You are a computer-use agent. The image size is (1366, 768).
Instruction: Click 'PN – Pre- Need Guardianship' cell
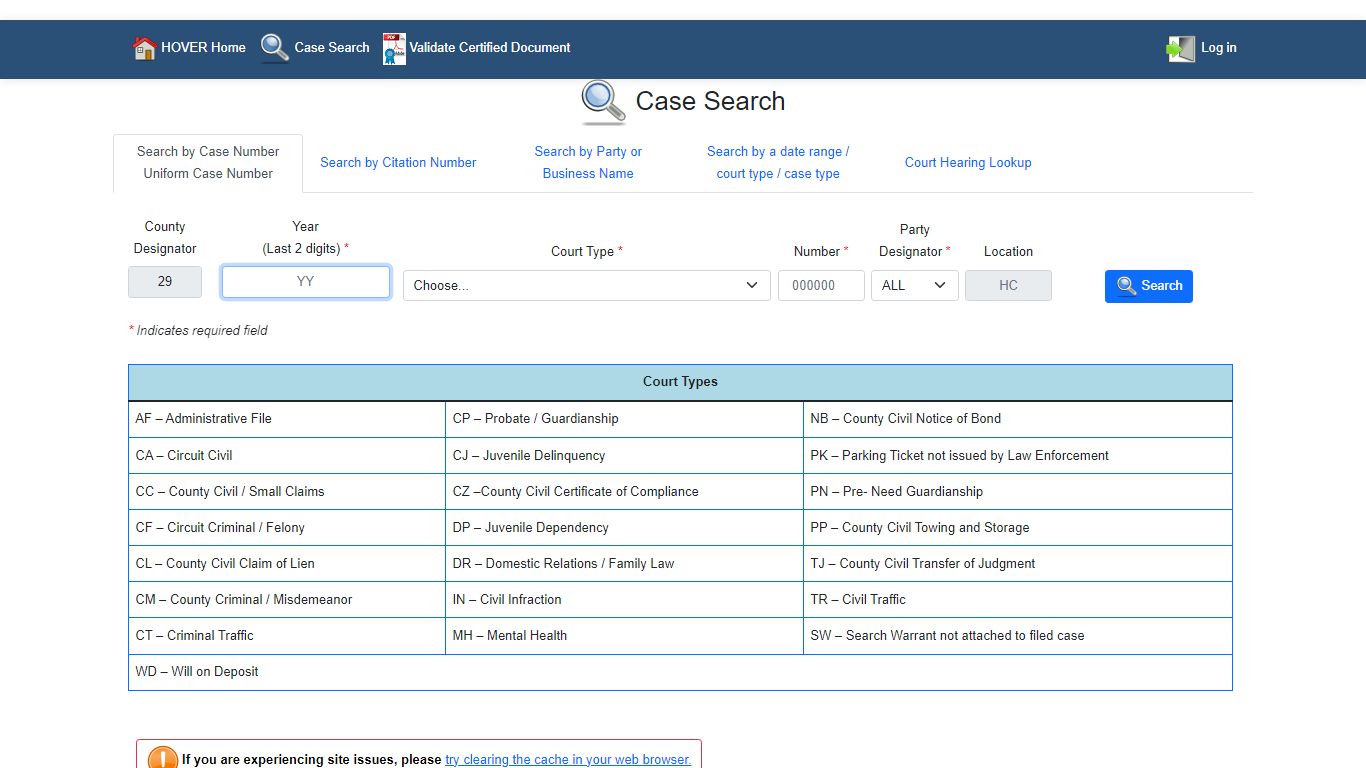[x=1018, y=491]
